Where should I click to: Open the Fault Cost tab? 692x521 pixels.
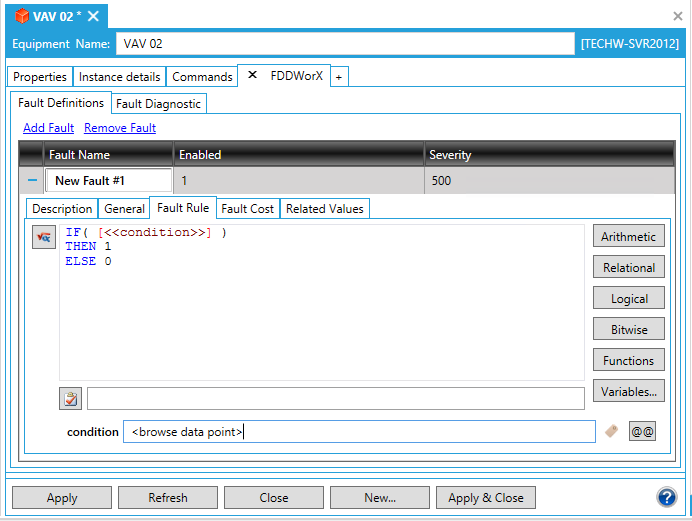(x=247, y=209)
